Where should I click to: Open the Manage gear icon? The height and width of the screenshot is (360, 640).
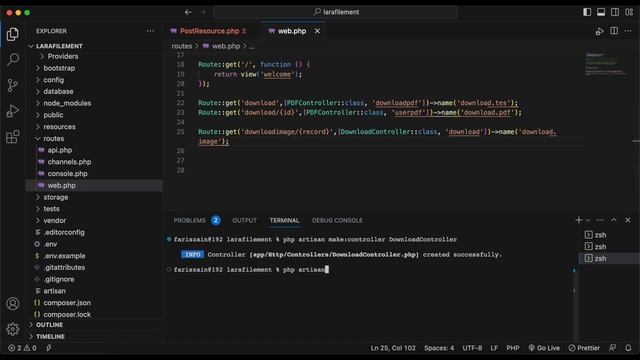pyautogui.click(x=13, y=329)
